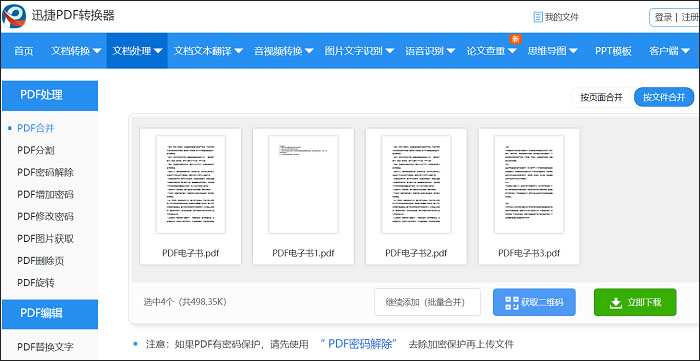The height and width of the screenshot is (361, 700).
Task: Click the download arrow icon in 立即下载
Action: click(x=616, y=303)
